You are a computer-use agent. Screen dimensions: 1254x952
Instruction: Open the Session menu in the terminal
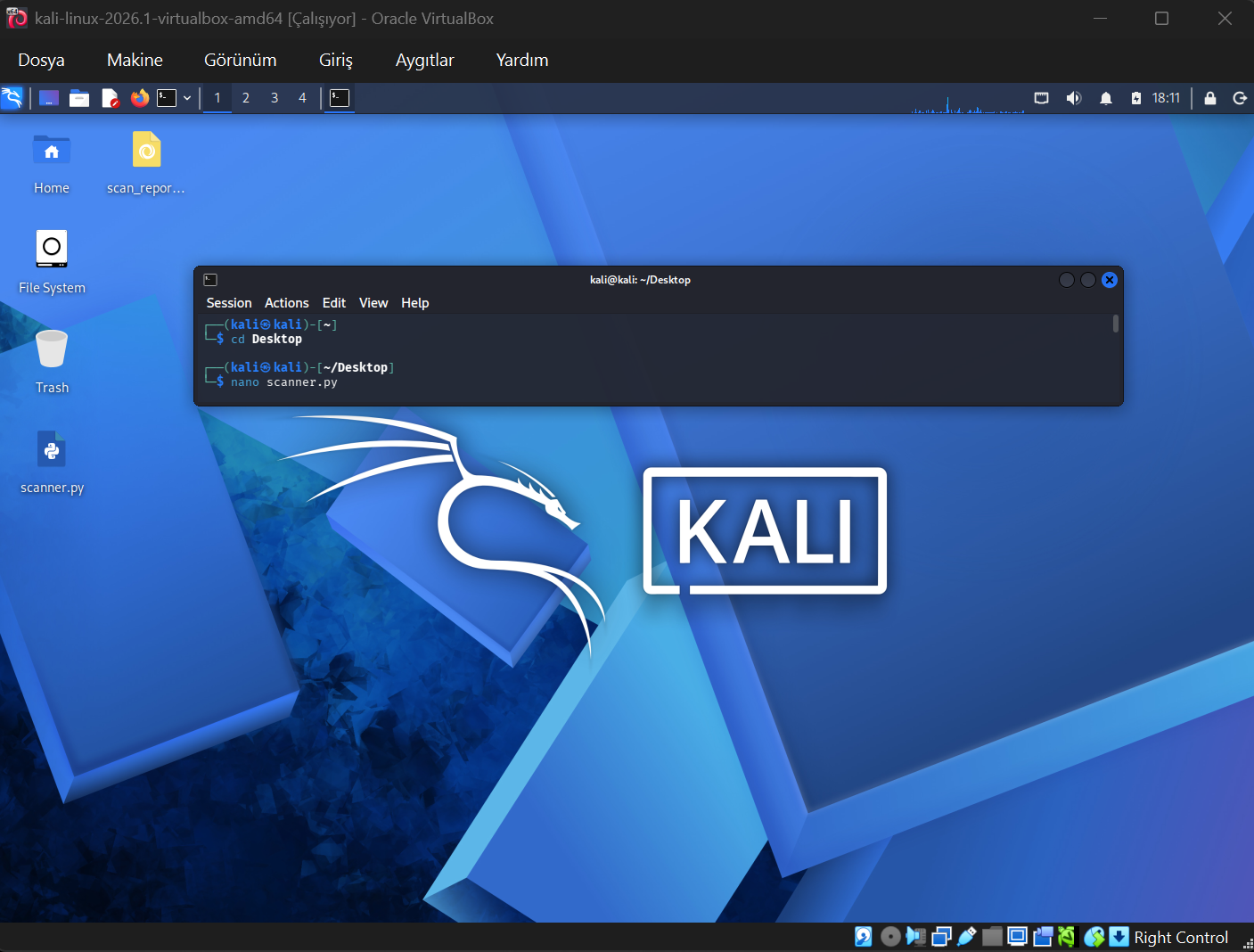point(229,303)
